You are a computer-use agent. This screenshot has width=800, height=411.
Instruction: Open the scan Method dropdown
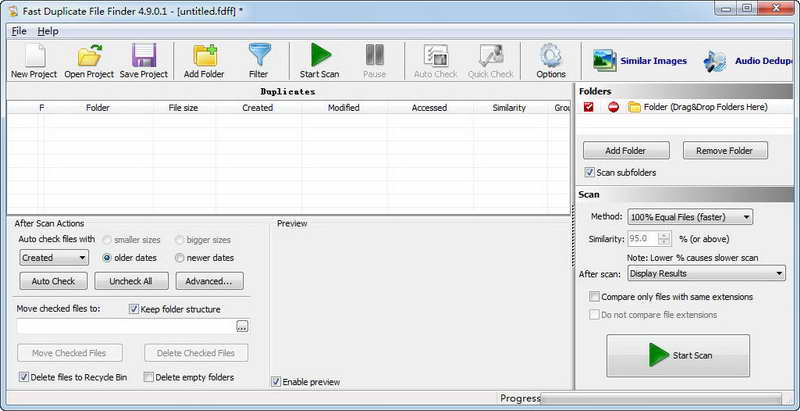690,217
